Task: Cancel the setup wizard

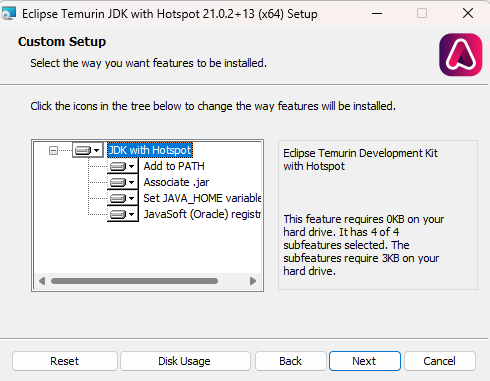Action: (440, 361)
